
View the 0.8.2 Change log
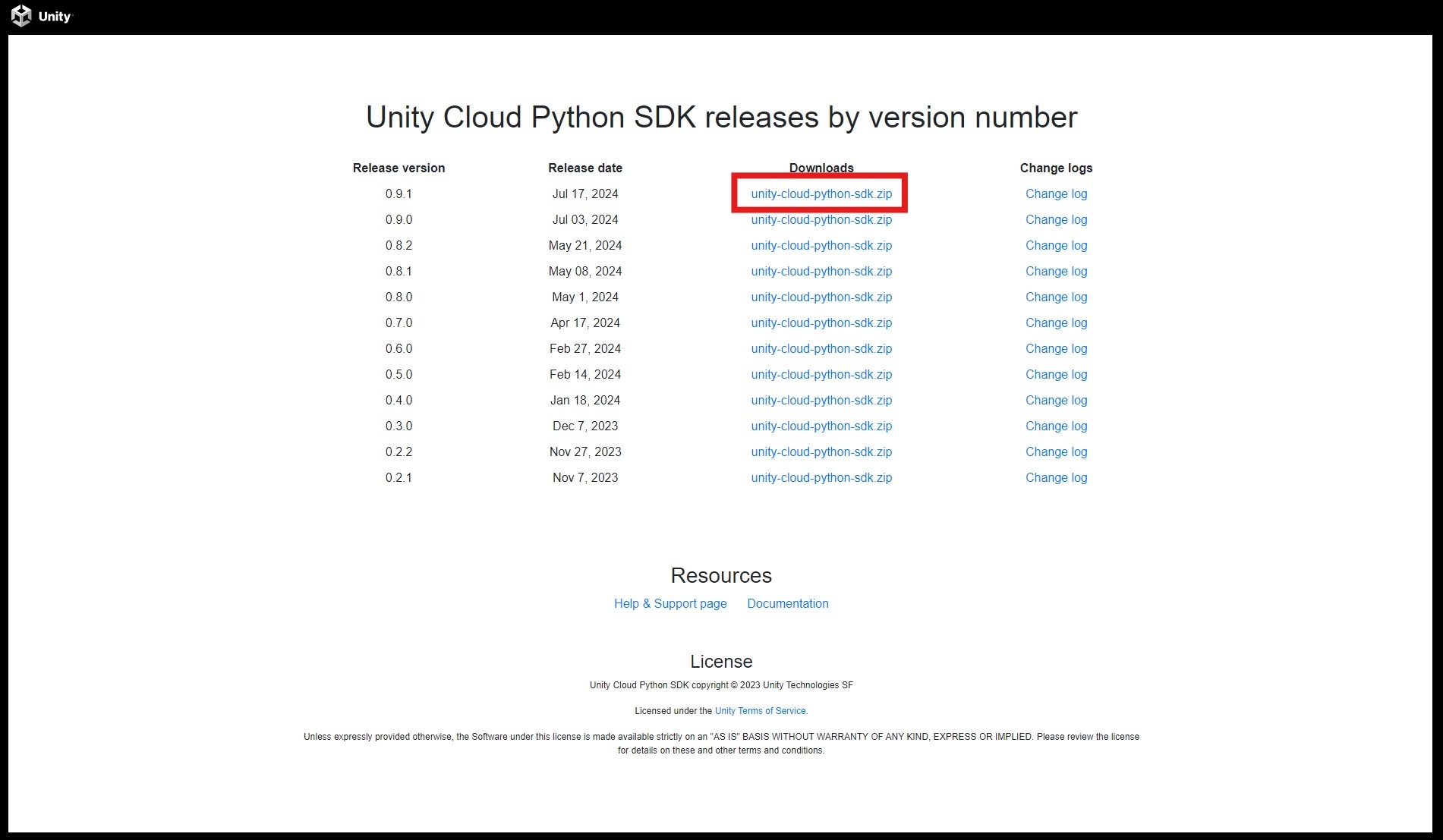click(x=1056, y=245)
